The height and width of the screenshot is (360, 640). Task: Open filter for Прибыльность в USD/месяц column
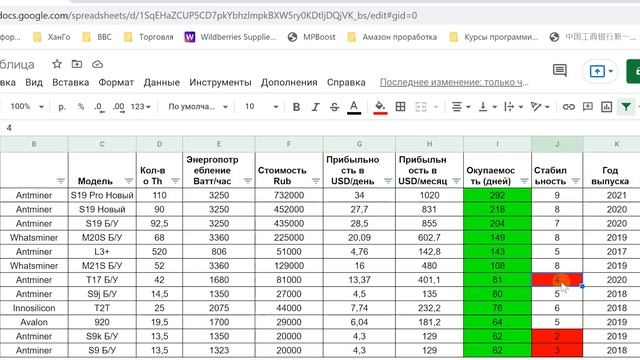coord(456,180)
